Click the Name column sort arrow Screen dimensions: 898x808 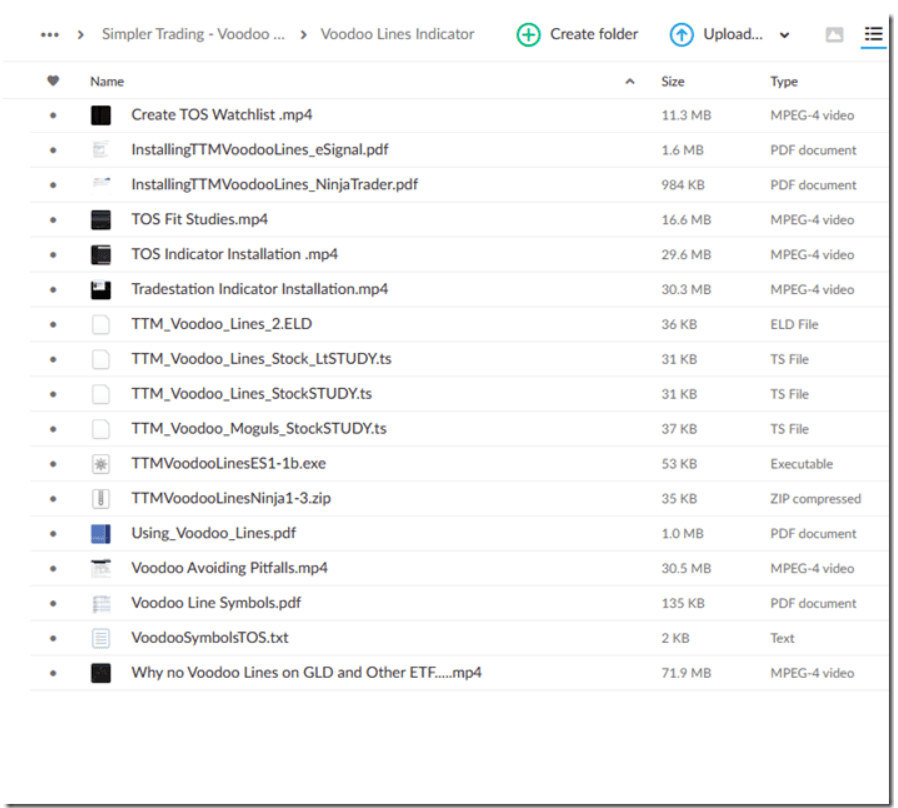[x=629, y=80]
